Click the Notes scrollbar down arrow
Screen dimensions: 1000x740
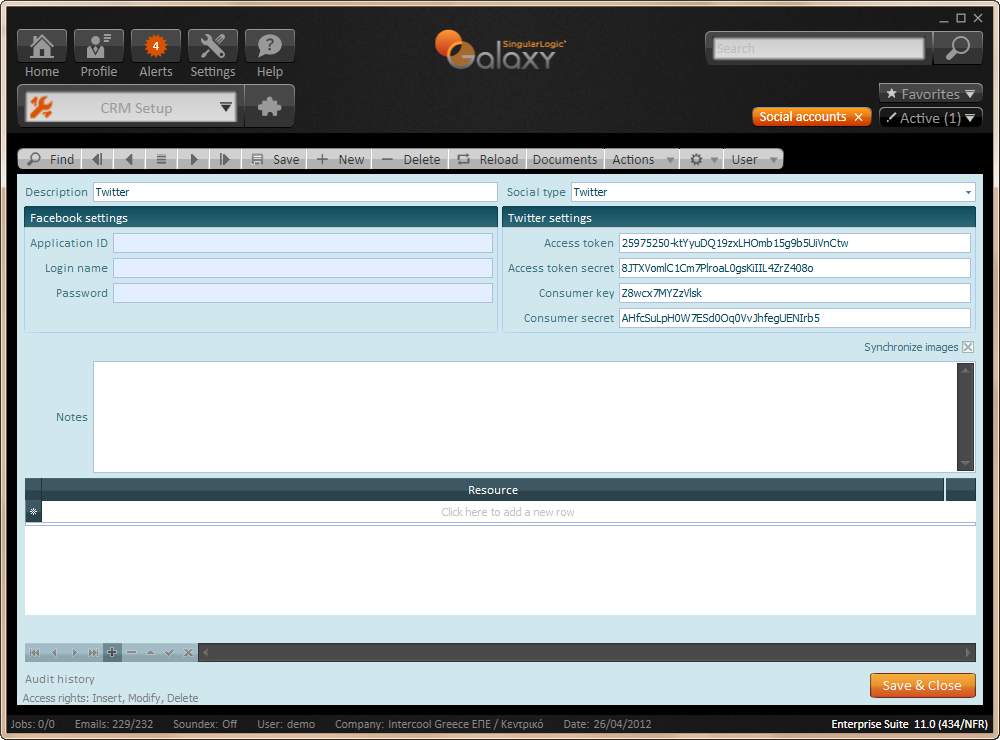[x=966, y=464]
